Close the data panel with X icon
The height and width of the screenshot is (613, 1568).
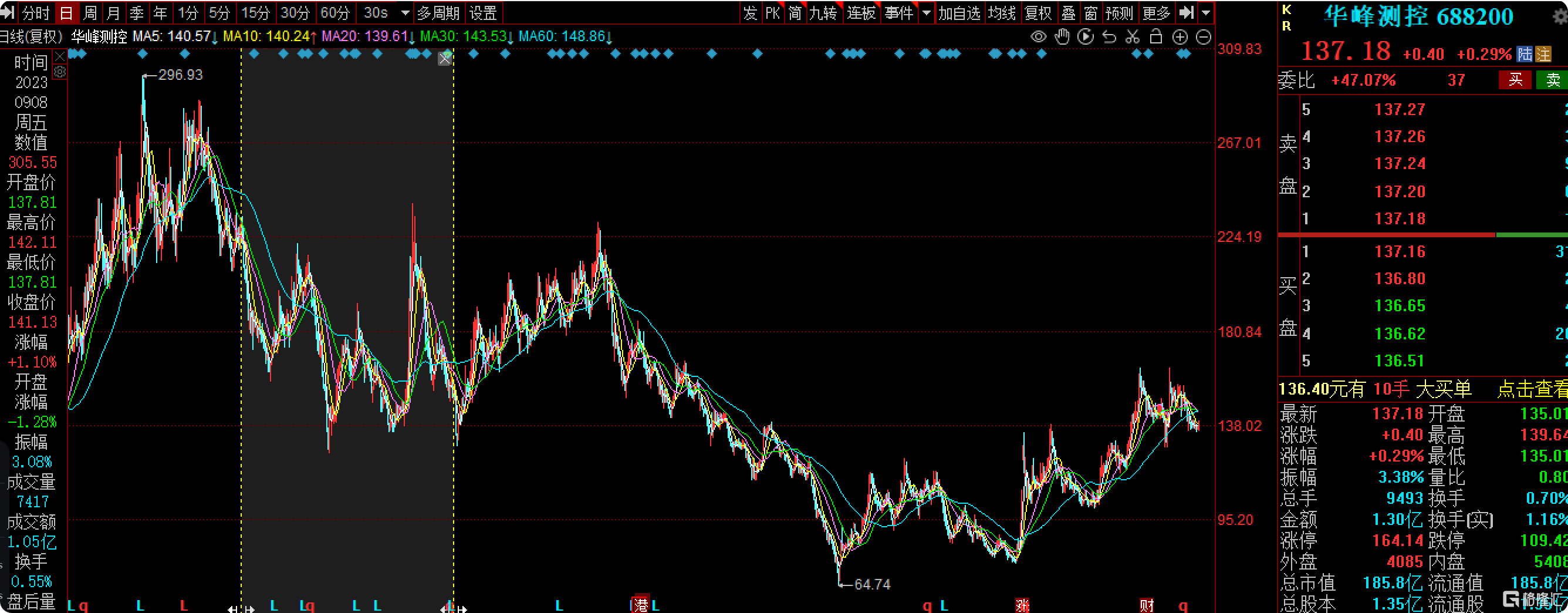(x=60, y=57)
